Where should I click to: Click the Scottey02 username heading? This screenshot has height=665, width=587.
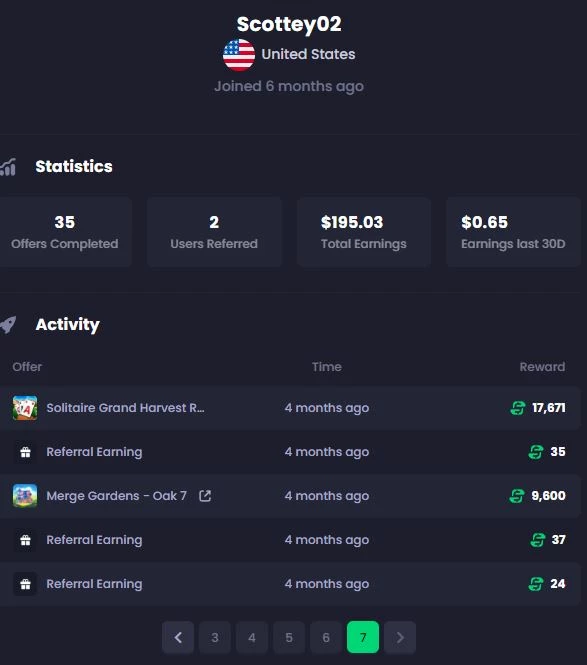(x=289, y=24)
